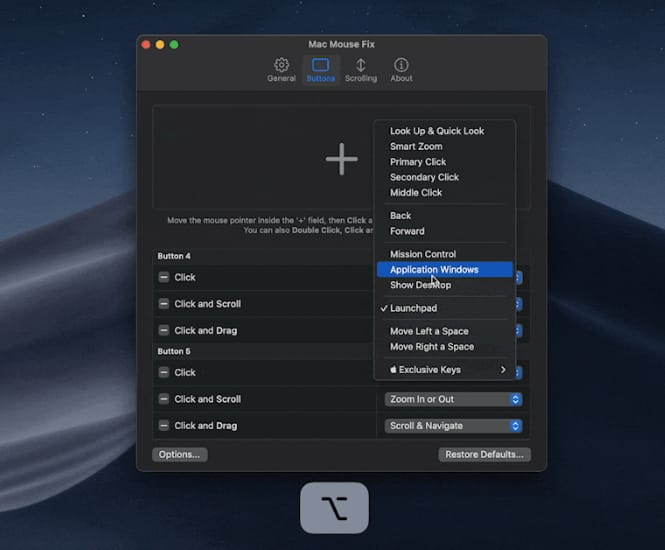Remove Button 5 Click and Scroll

coord(164,399)
